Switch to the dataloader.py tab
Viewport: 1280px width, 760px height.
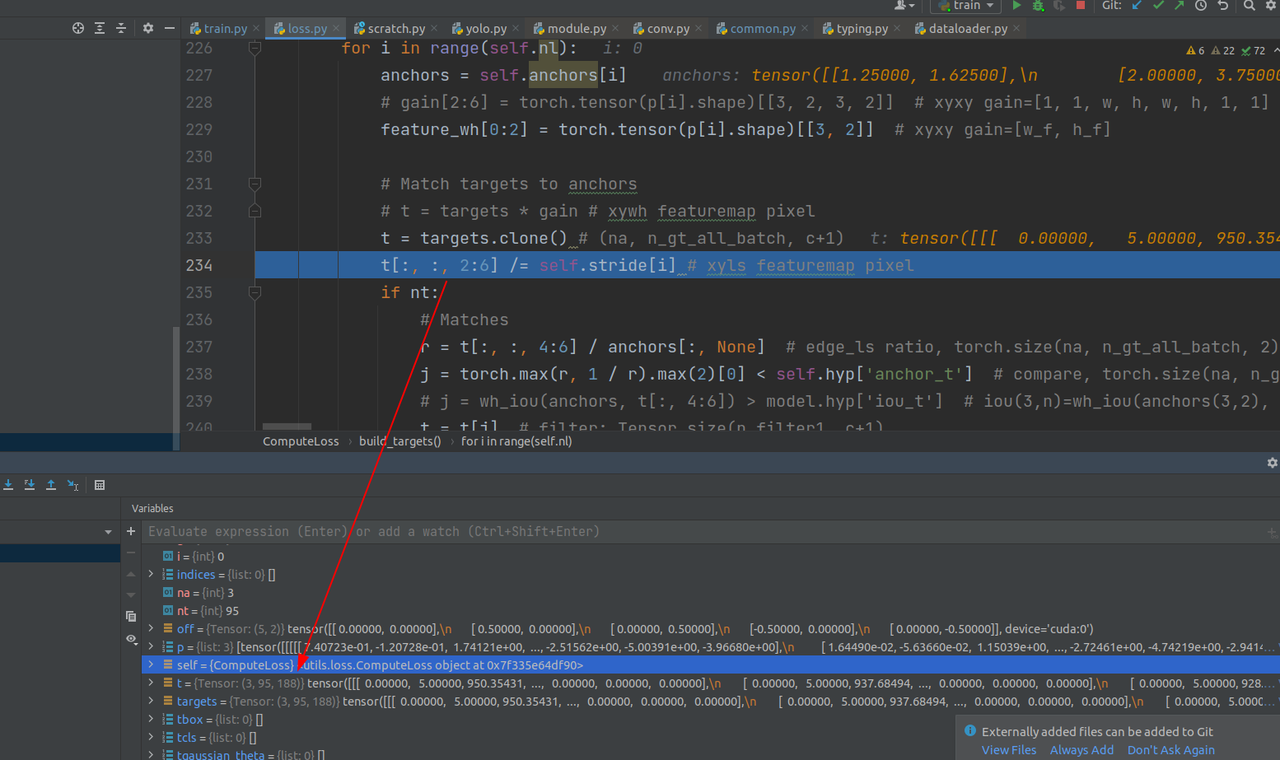tap(968, 29)
